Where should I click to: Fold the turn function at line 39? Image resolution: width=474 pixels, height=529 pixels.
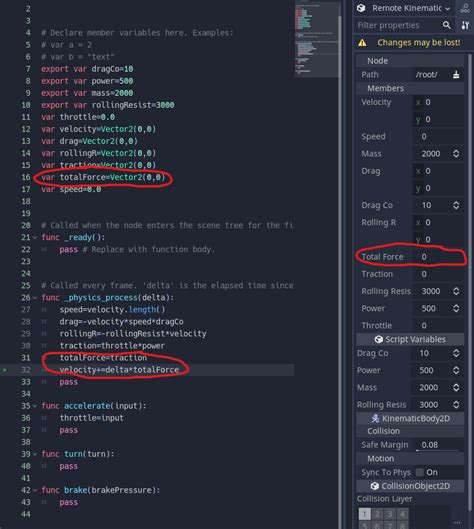click(x=35, y=454)
